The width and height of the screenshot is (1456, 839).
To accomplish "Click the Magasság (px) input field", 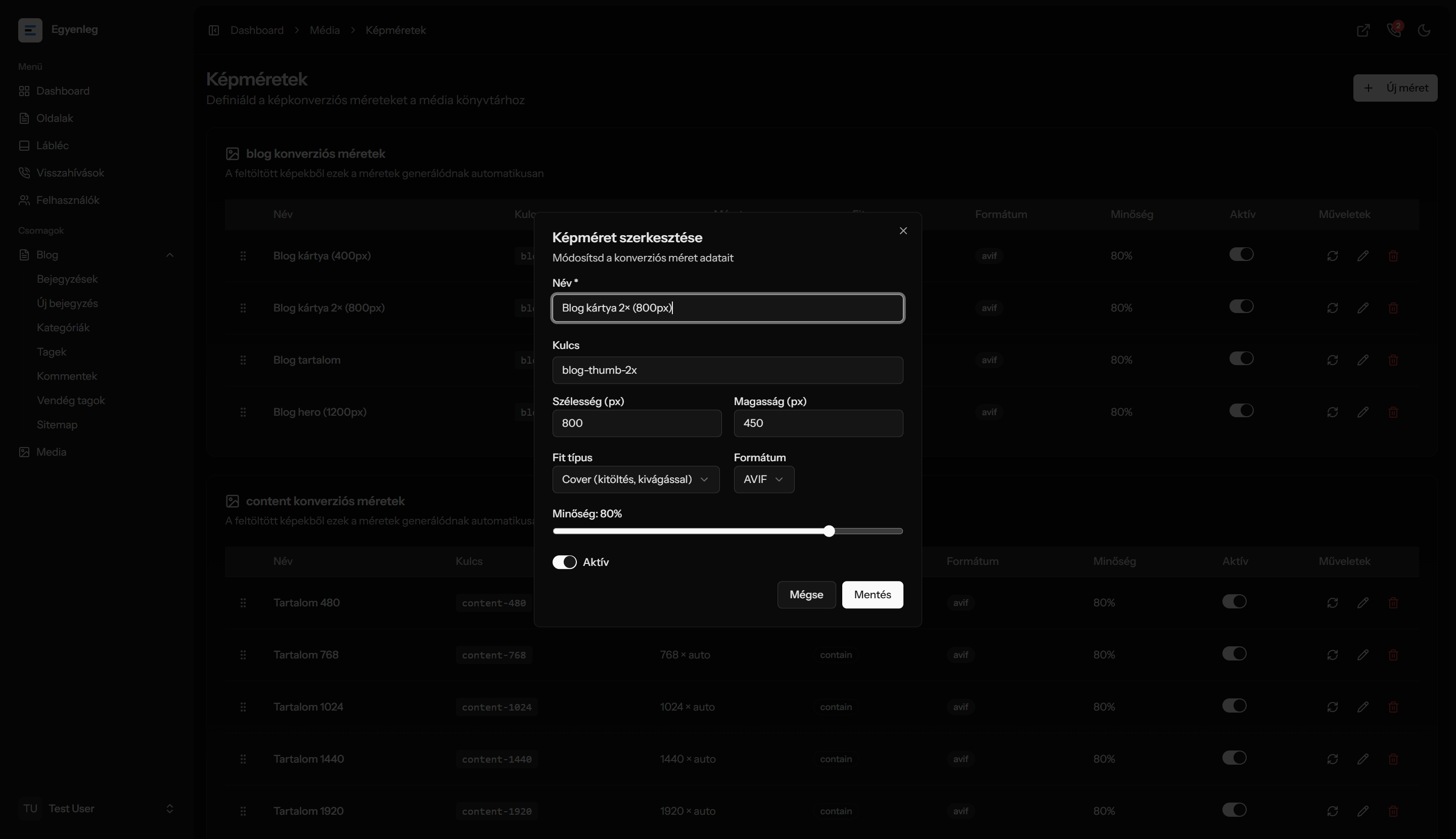I will 818,423.
